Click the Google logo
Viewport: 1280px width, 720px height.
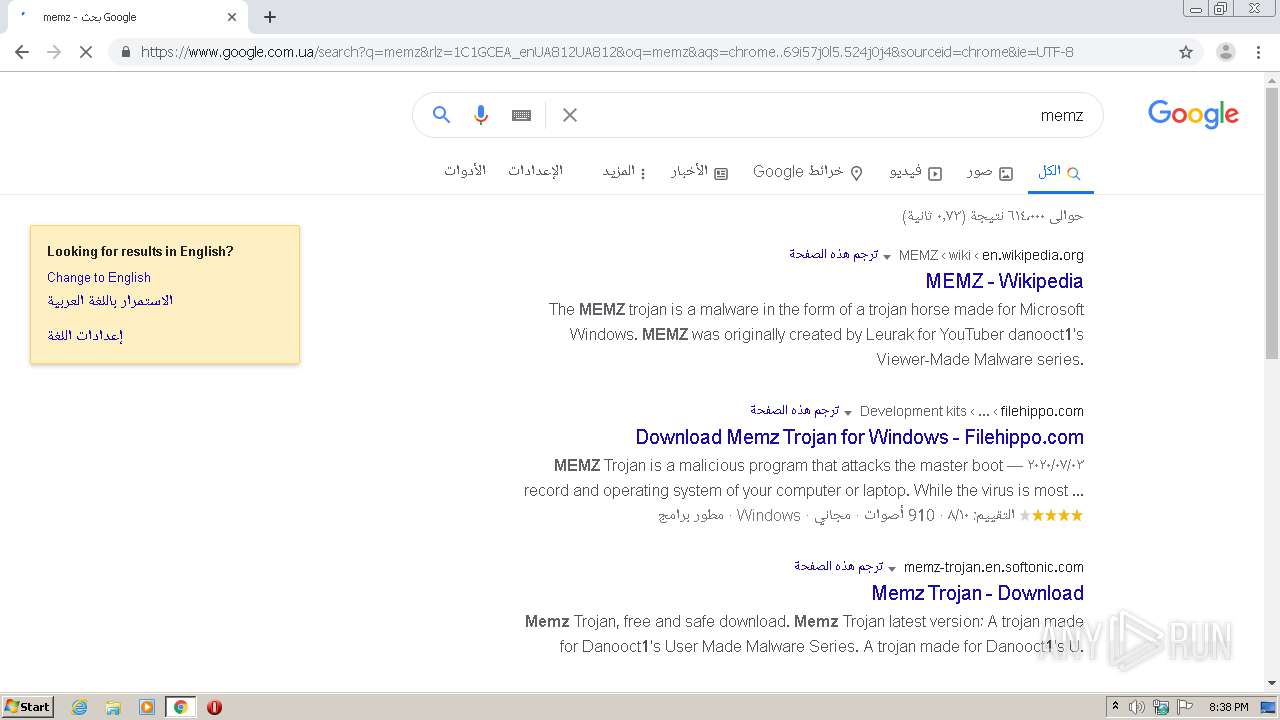tap(1193, 114)
